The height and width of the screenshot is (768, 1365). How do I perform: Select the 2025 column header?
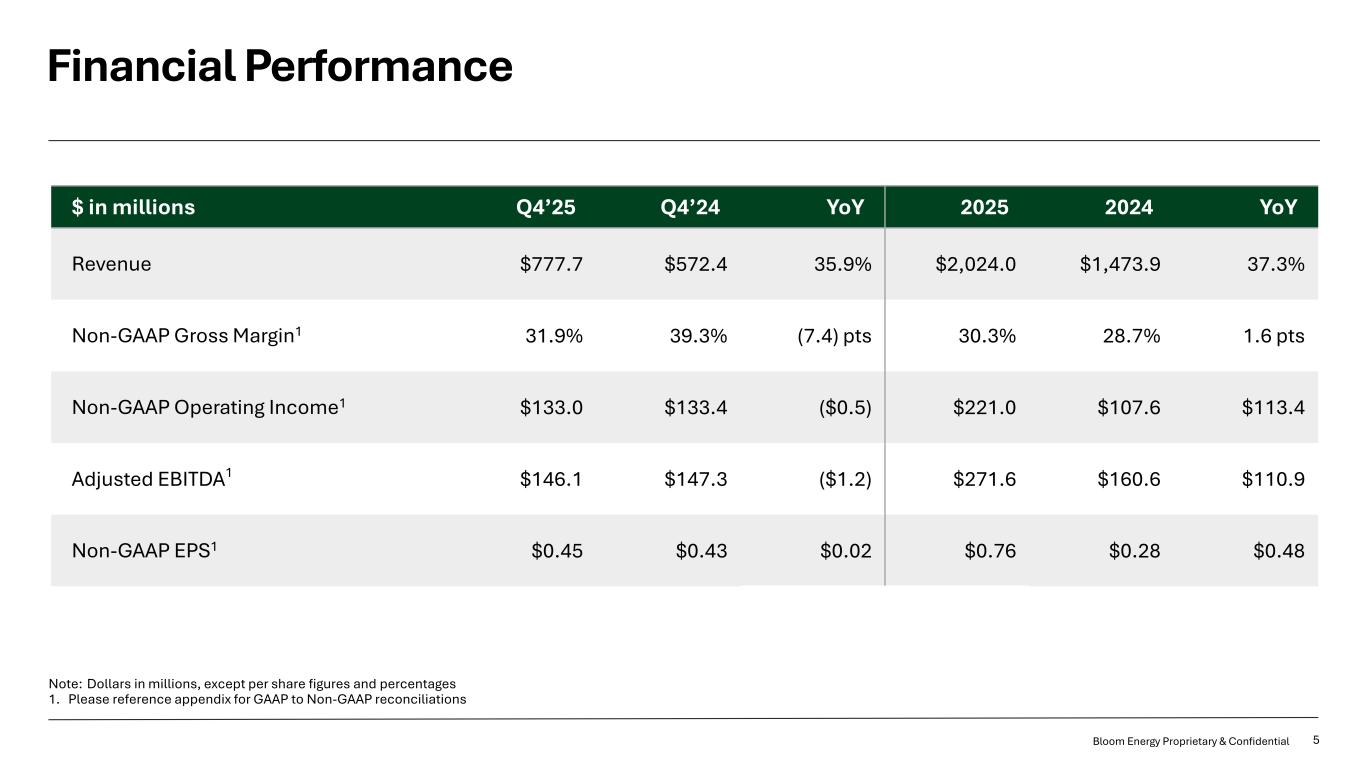point(984,208)
